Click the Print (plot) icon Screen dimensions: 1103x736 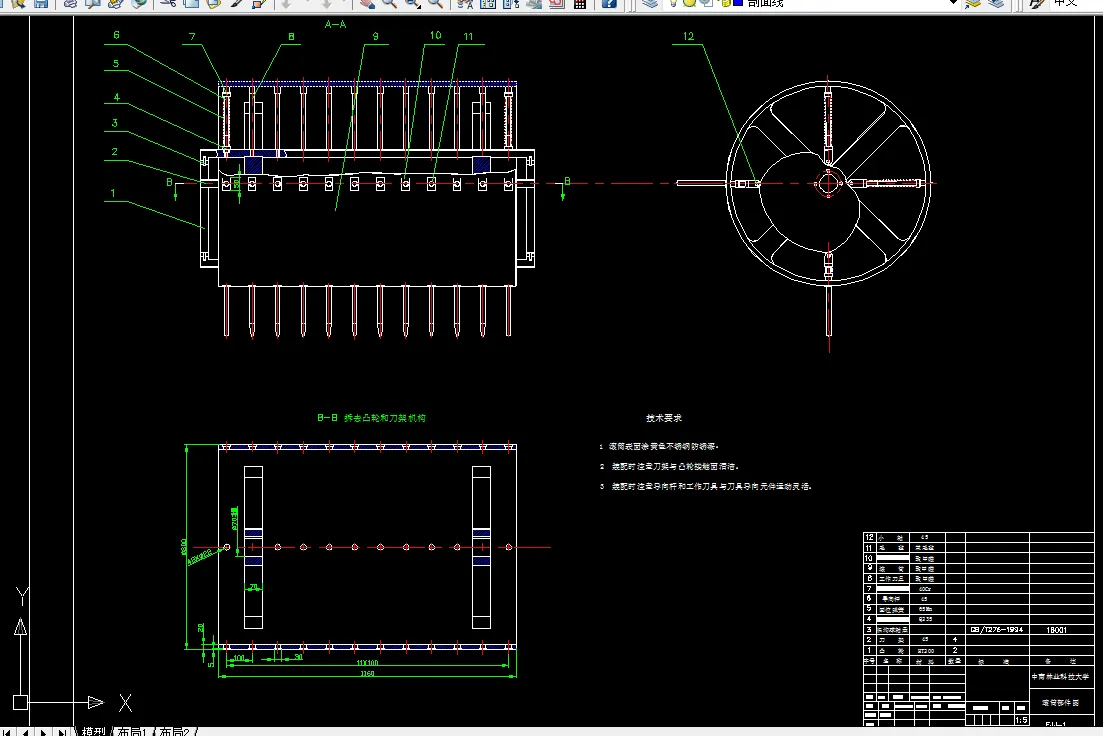pos(70,4)
